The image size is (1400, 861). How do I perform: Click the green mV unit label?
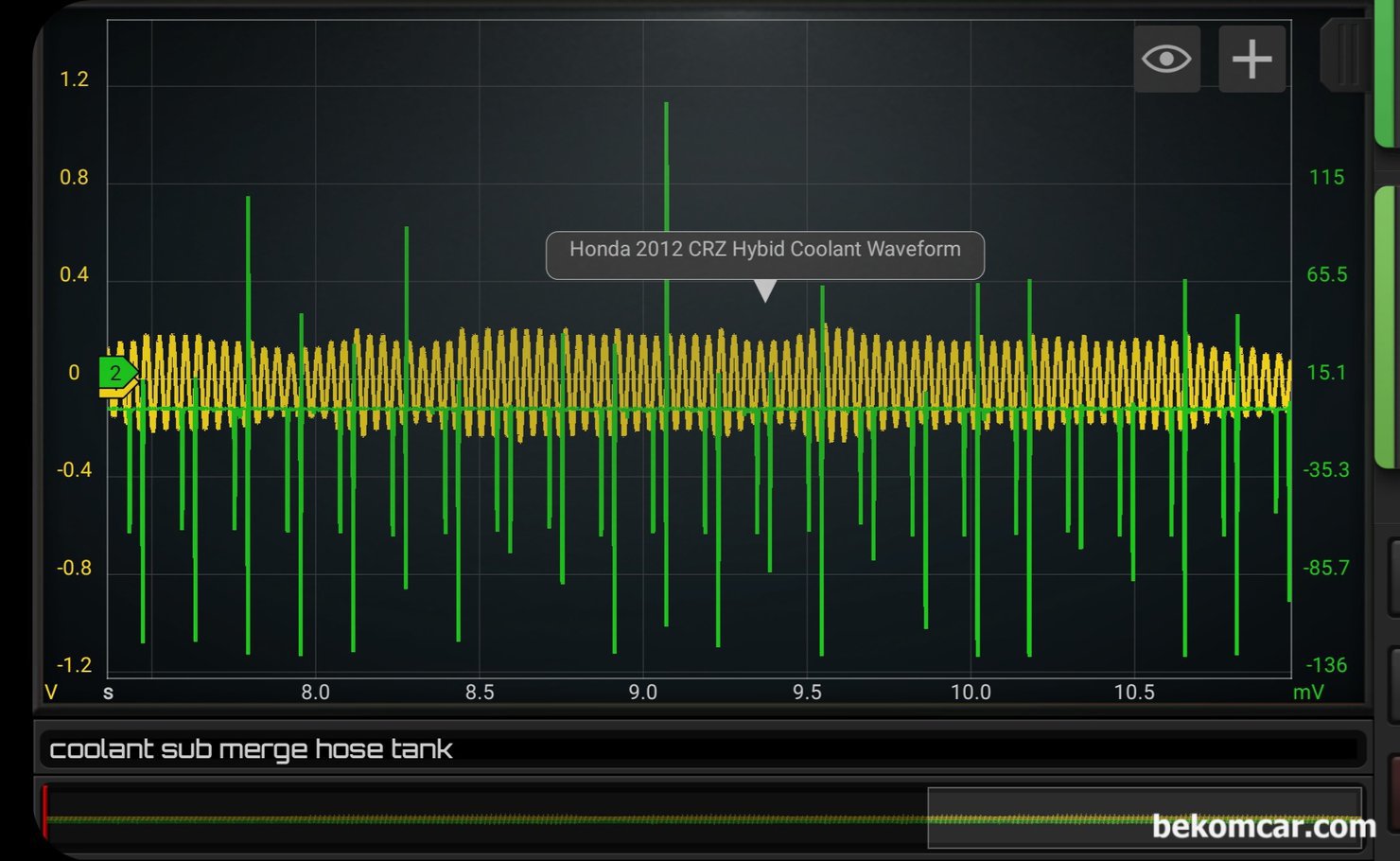click(x=1308, y=693)
